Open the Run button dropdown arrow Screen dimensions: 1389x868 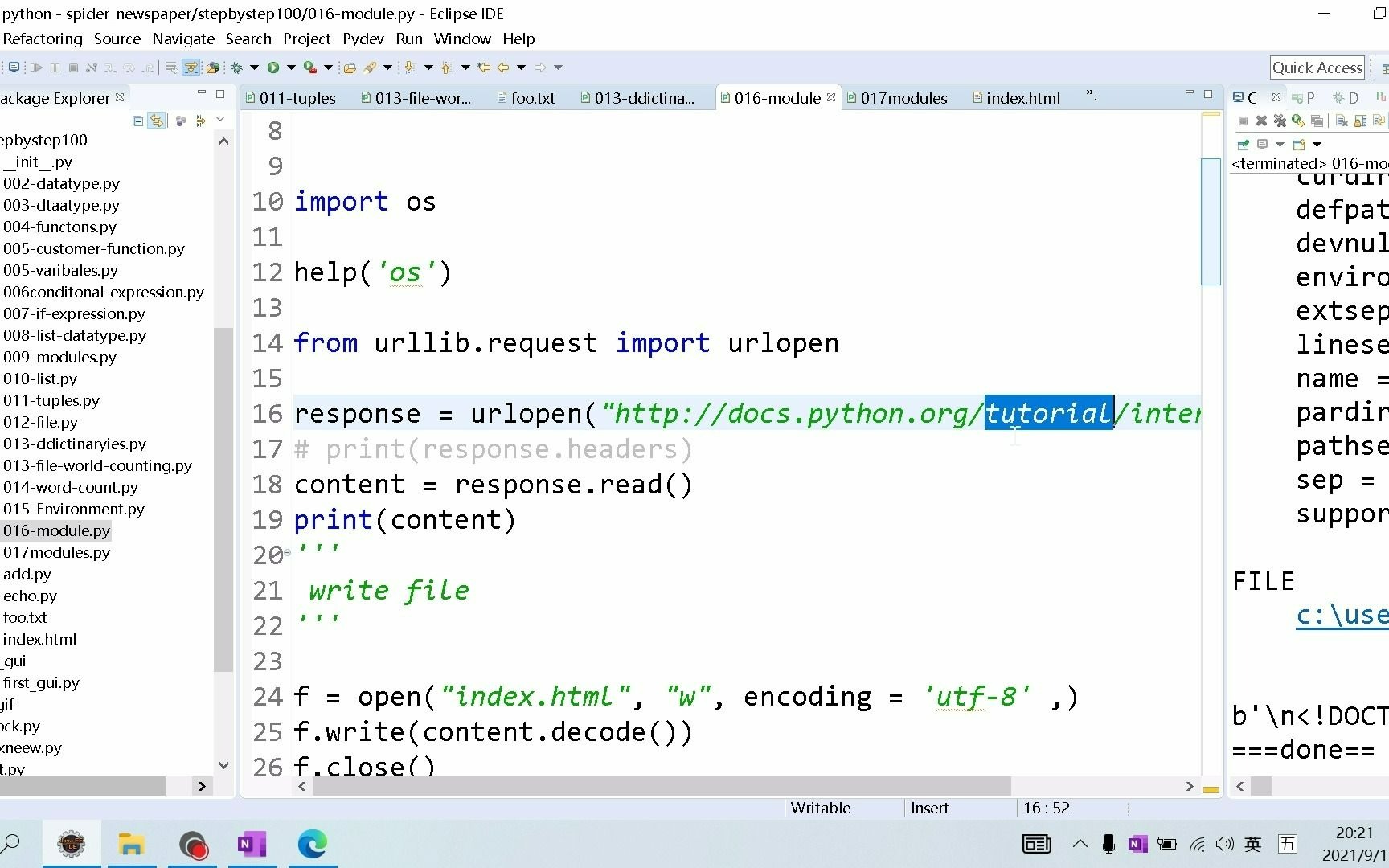pos(289,68)
